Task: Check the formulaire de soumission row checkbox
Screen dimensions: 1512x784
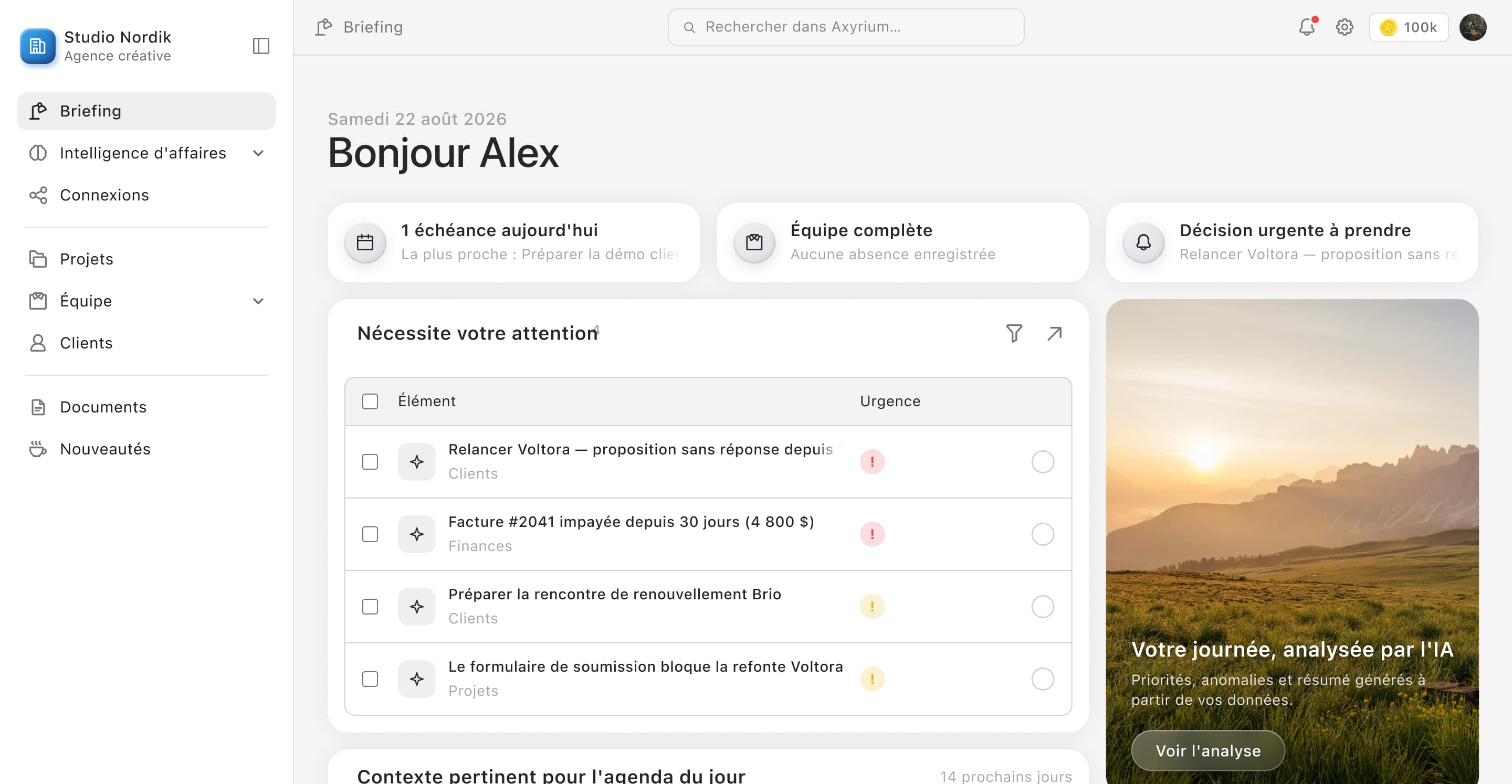Action: pos(370,679)
